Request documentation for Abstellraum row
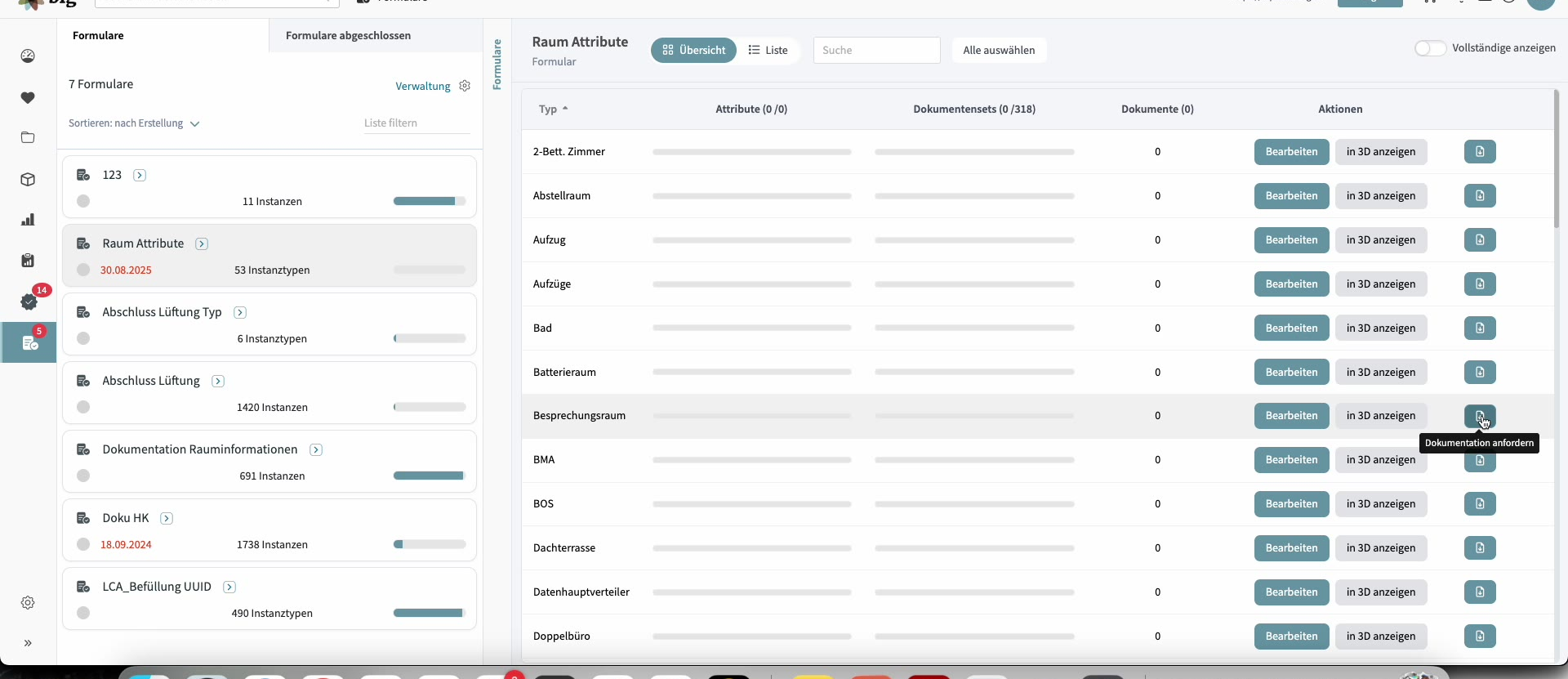 1480,196
